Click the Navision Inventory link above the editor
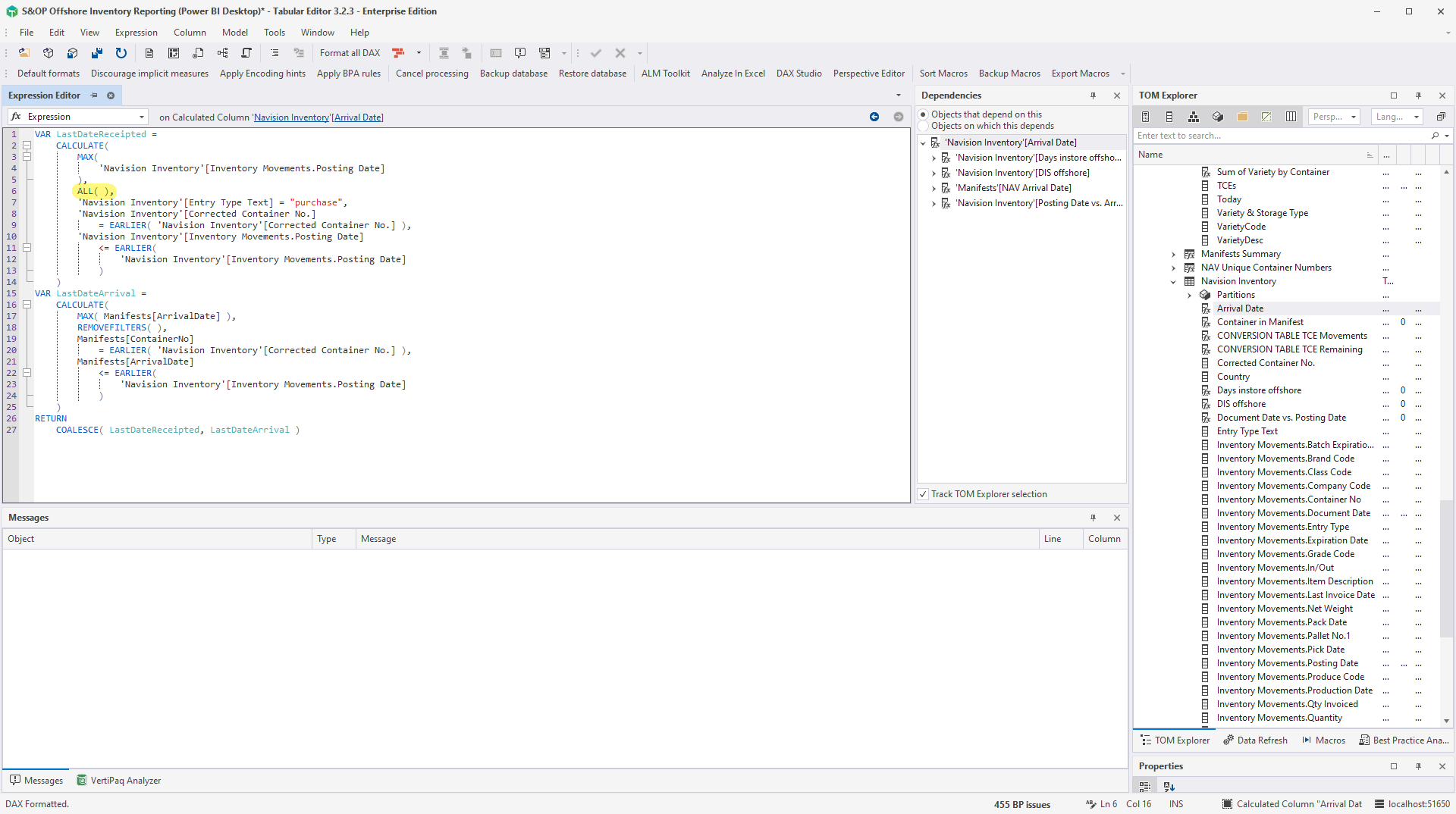Image resolution: width=1456 pixels, height=814 pixels. pos(290,117)
